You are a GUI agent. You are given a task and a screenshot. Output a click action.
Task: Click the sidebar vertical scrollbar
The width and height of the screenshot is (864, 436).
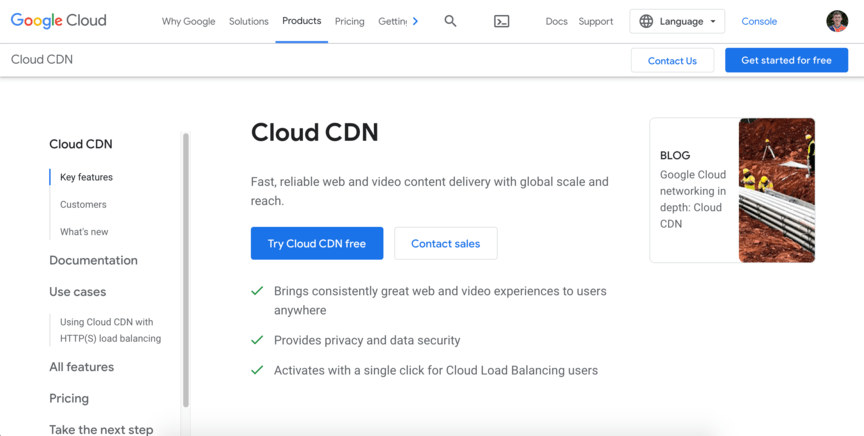tap(186, 270)
